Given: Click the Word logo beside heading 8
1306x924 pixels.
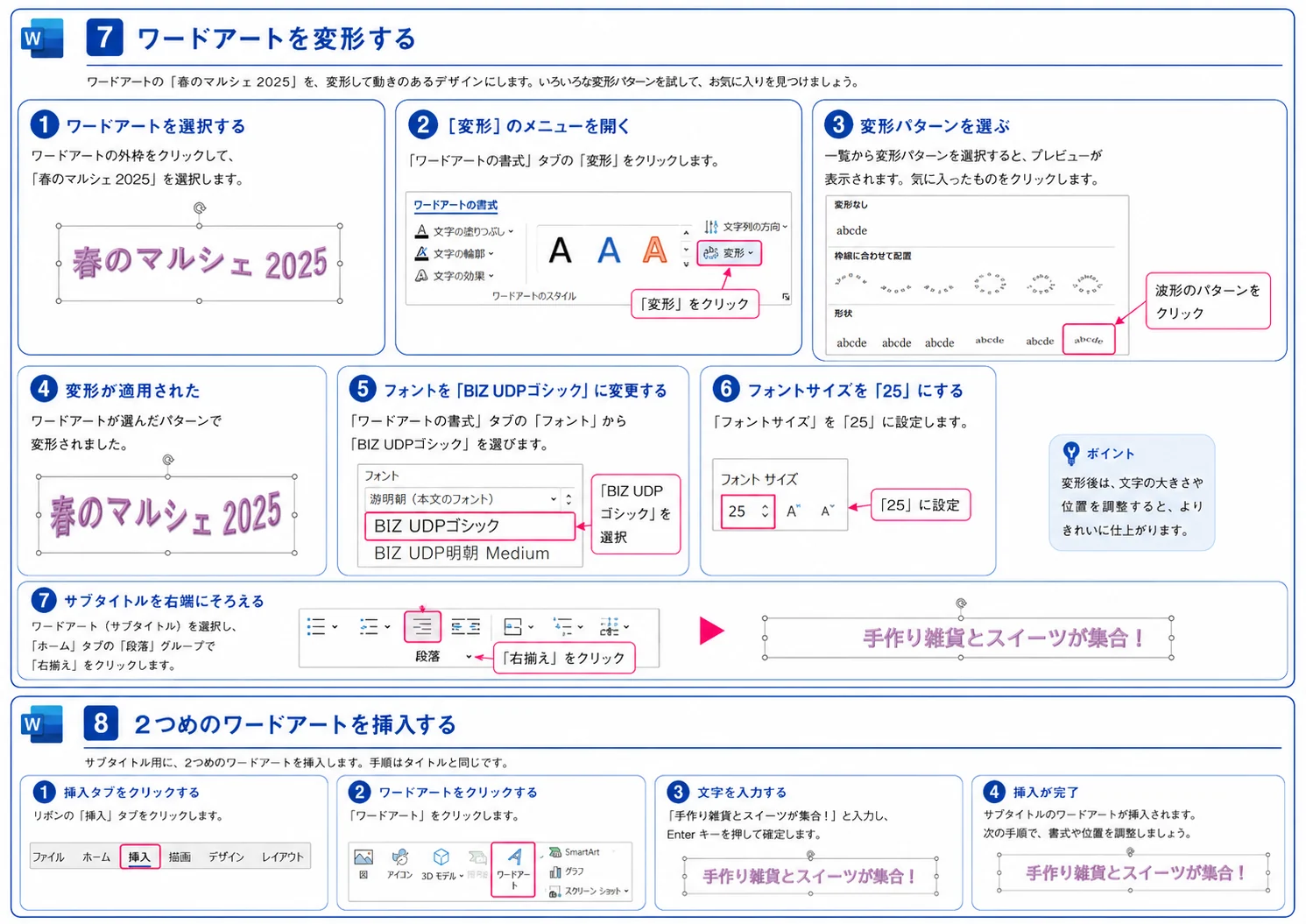Looking at the screenshot, I should coord(44,723).
